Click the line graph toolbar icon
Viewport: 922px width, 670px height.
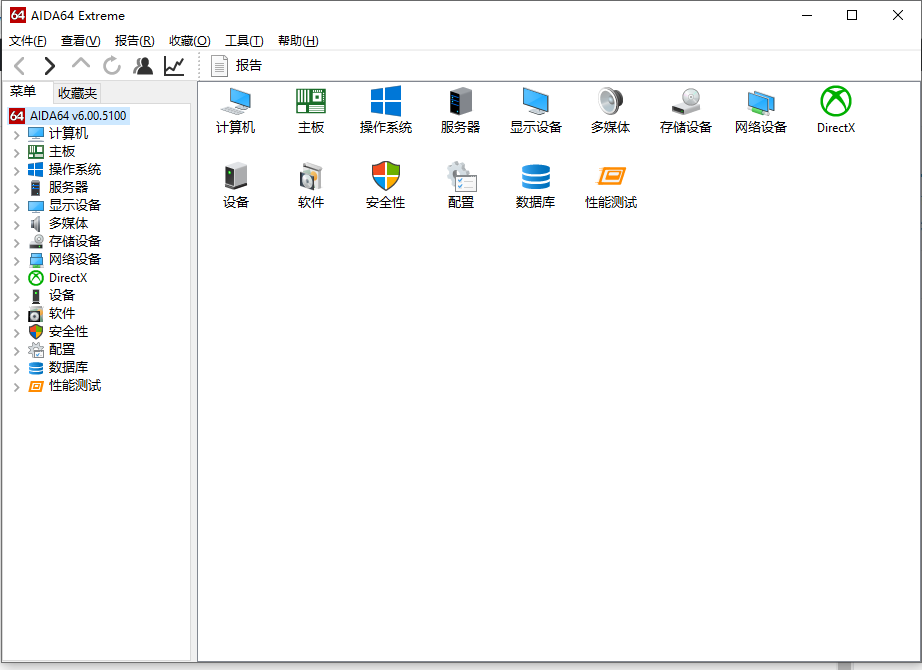pos(174,66)
